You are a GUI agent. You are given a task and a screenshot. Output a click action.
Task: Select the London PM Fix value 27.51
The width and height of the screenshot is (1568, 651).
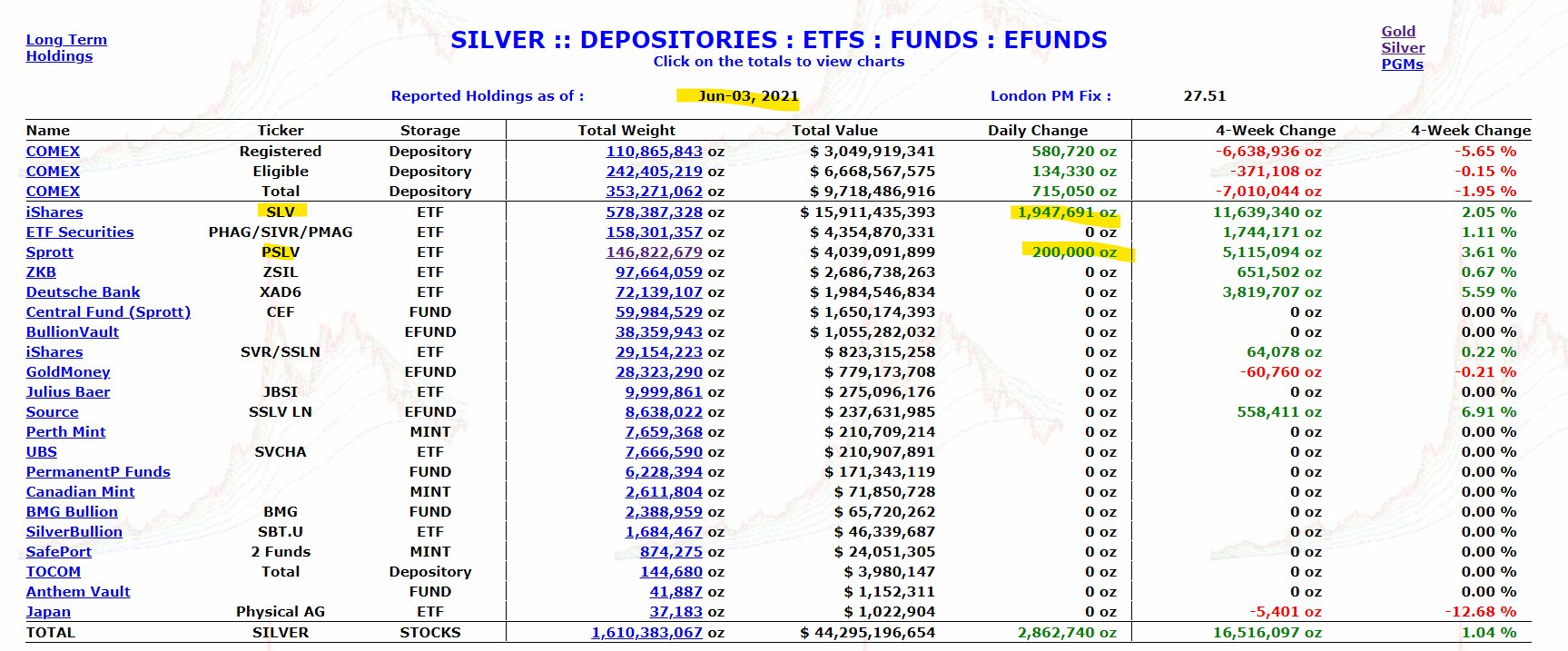pyautogui.click(x=1205, y=95)
